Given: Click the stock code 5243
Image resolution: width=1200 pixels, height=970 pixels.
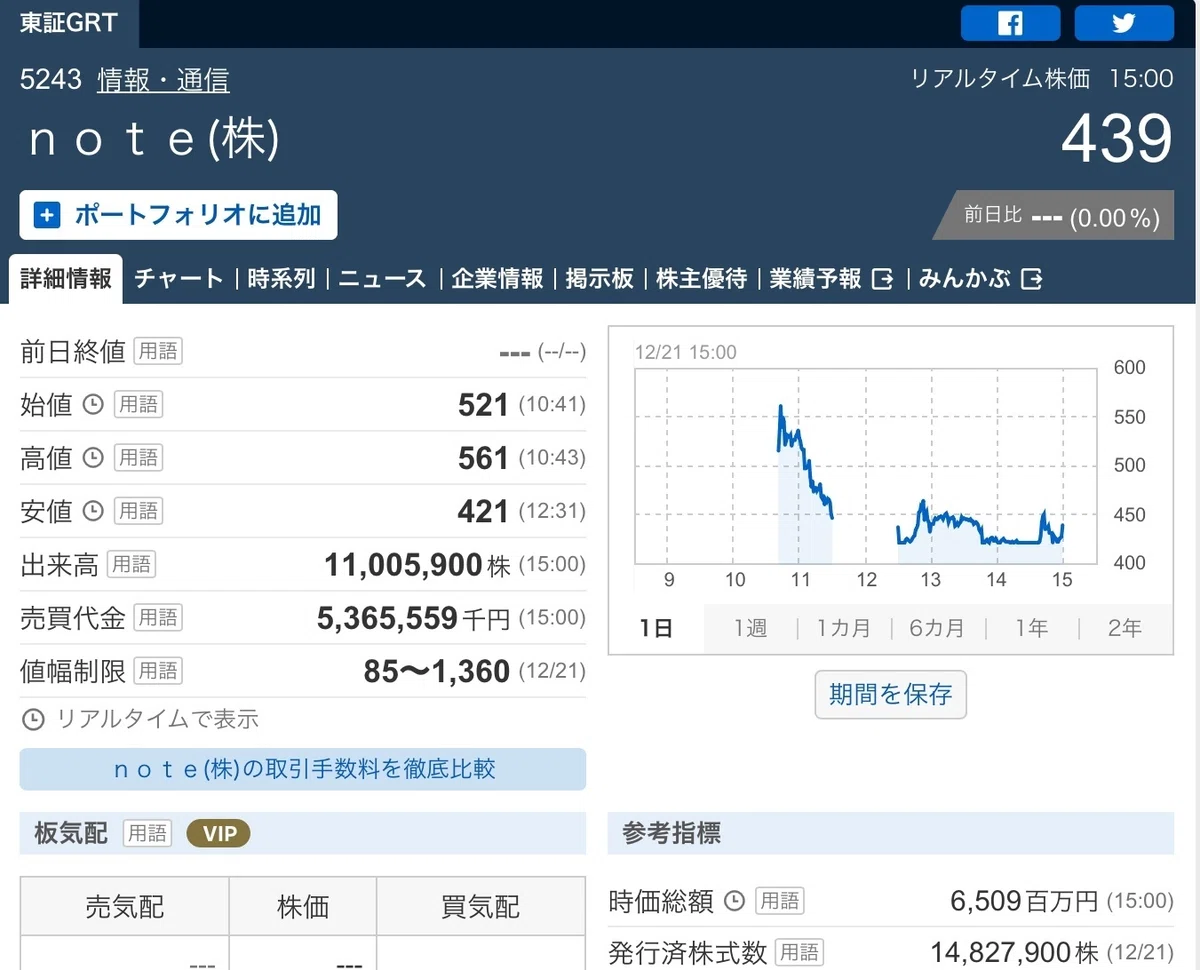Looking at the screenshot, I should pyautogui.click(x=51, y=80).
